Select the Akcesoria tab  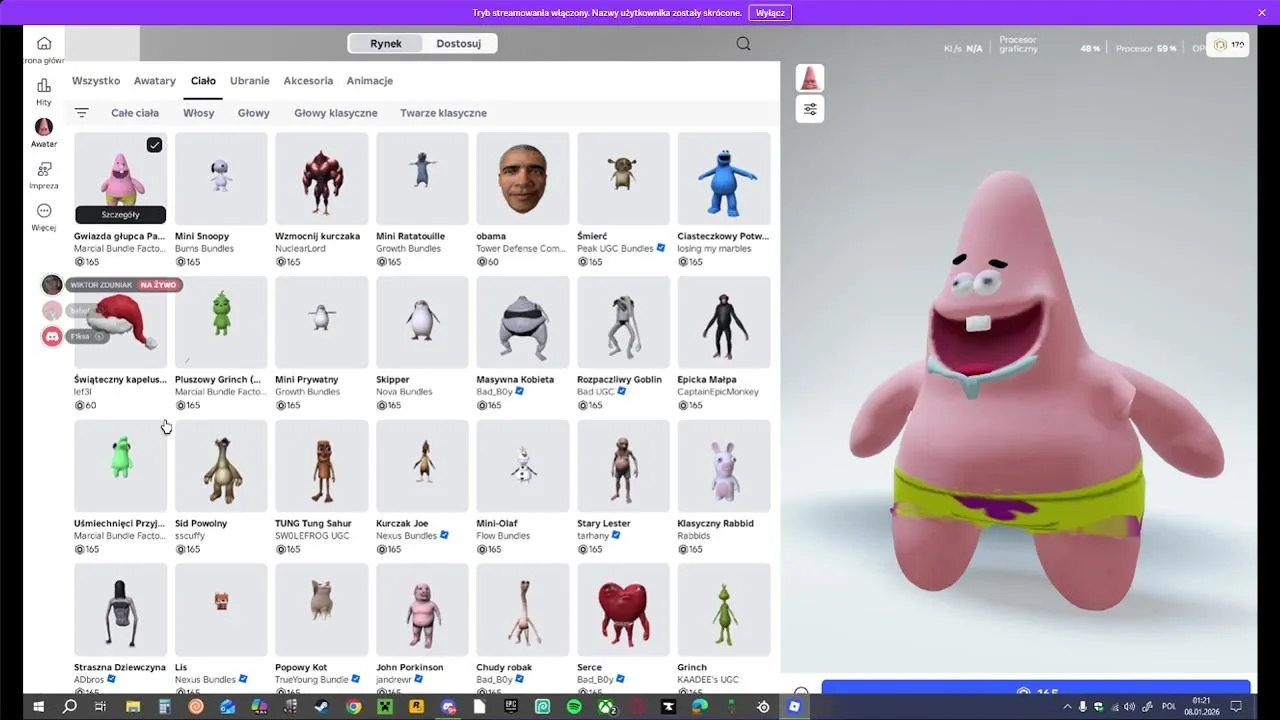308,81
